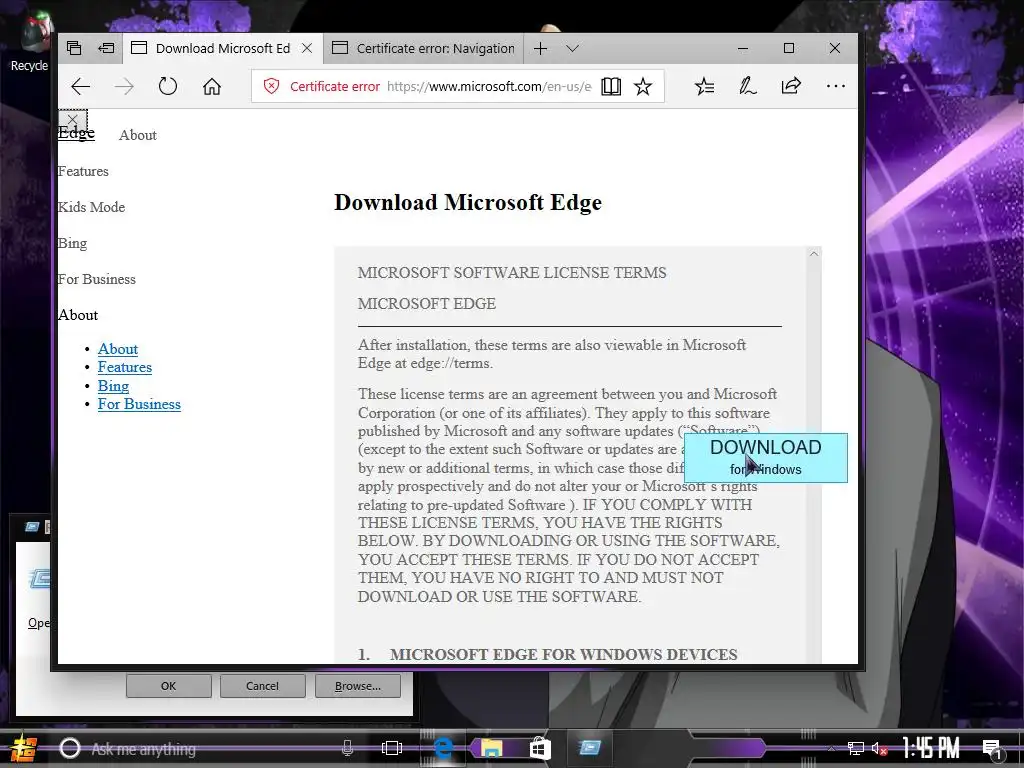
Task: Open the Action Center notification icon
Action: click(x=993, y=748)
